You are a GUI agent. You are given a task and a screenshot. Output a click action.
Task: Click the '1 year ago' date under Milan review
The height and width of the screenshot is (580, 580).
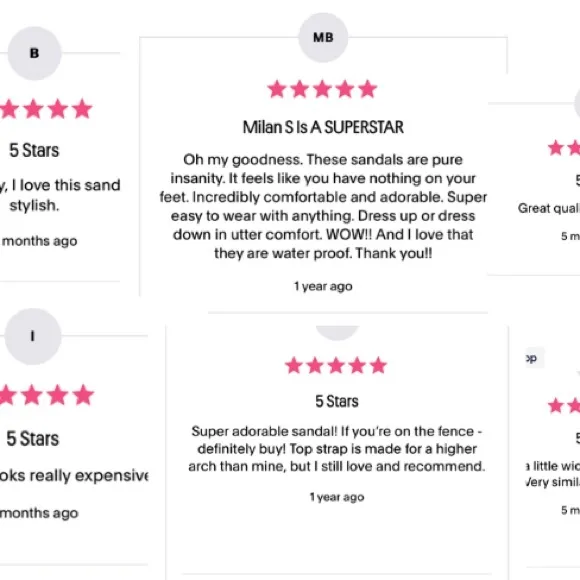coord(323,286)
